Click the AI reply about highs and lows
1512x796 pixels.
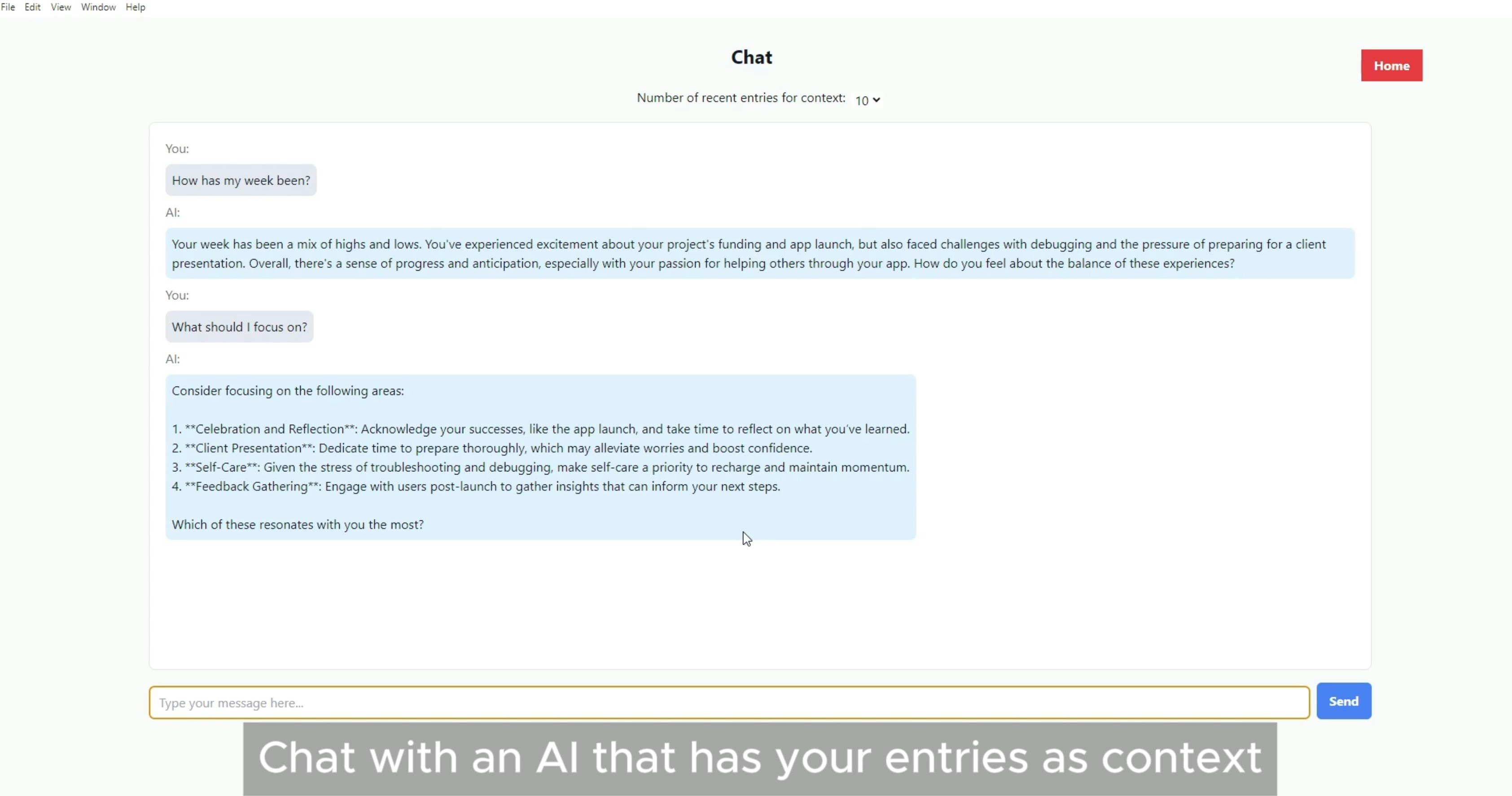(759, 253)
